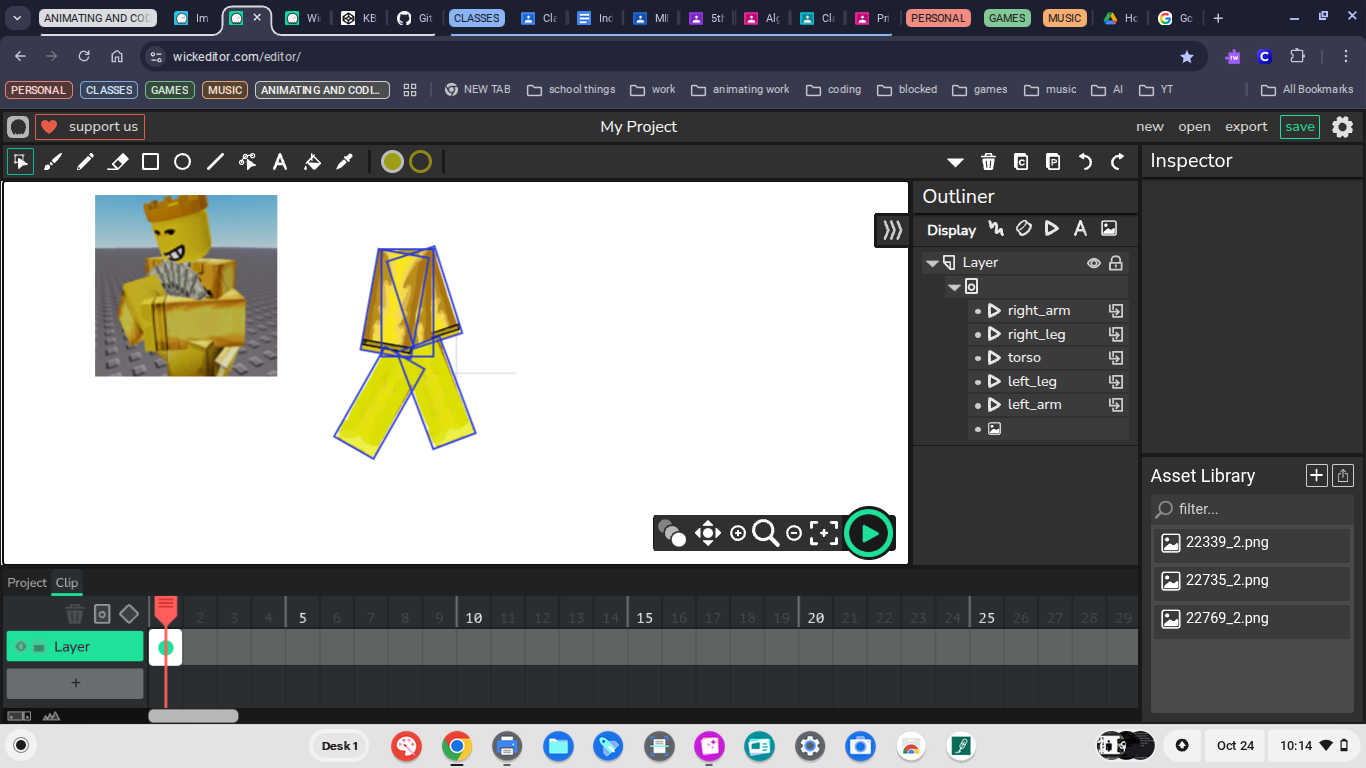Select the Fill Bucket tool

(312, 162)
